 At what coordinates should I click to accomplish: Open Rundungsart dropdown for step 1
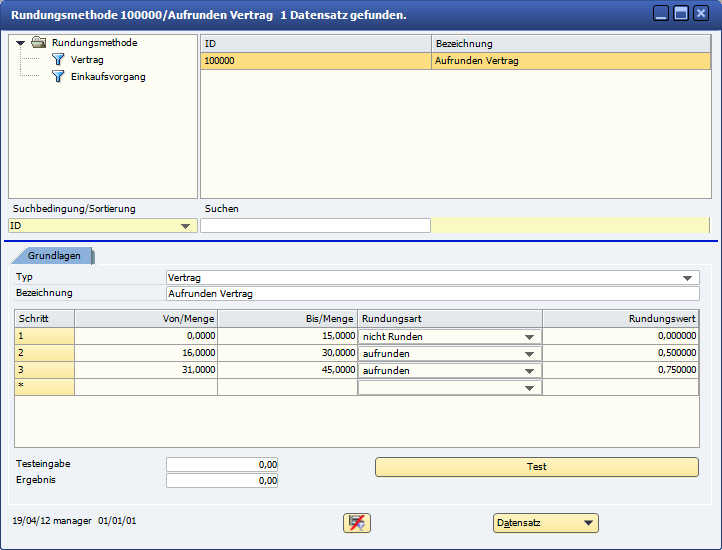click(529, 337)
